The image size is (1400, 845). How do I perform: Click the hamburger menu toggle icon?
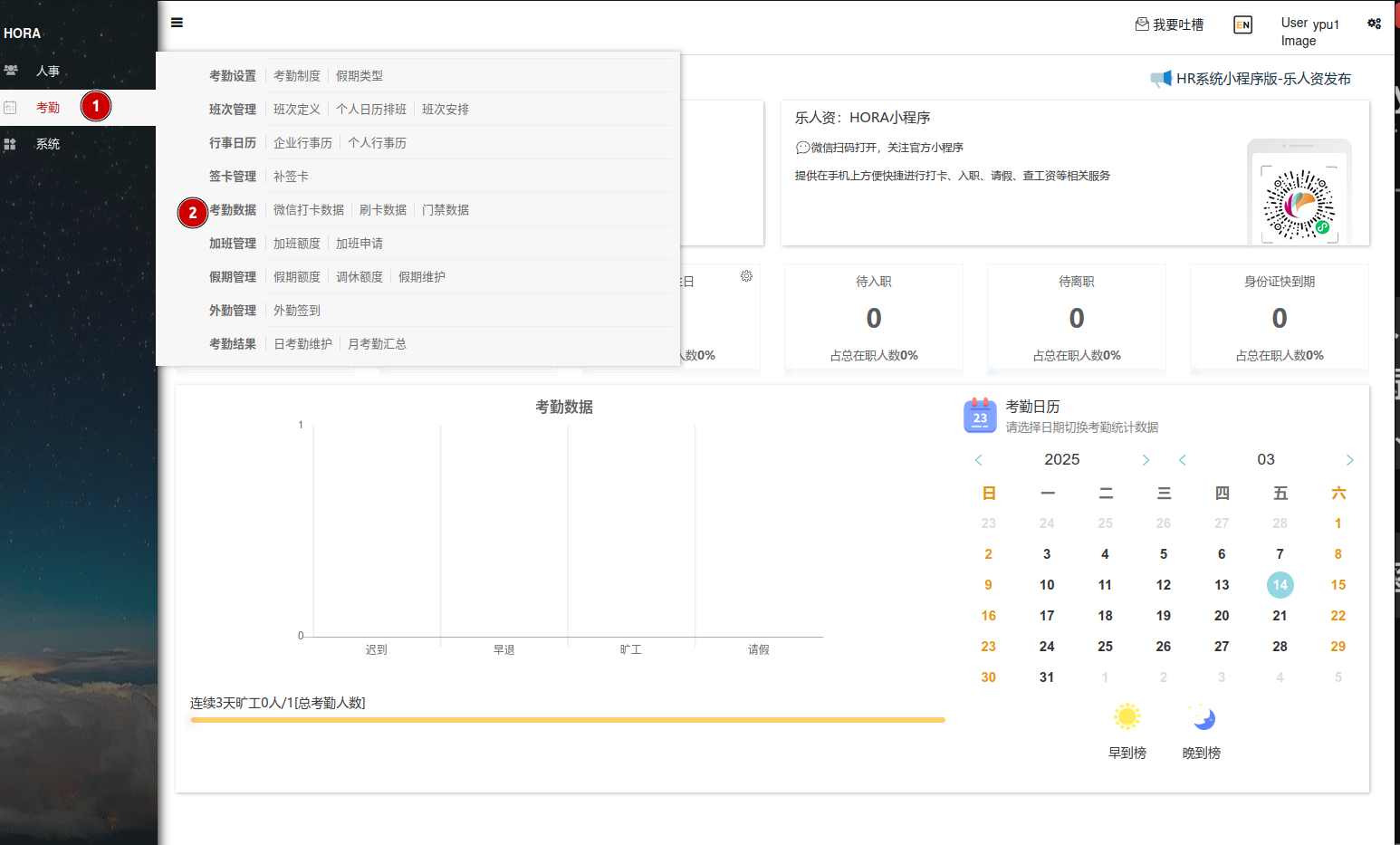click(x=177, y=23)
